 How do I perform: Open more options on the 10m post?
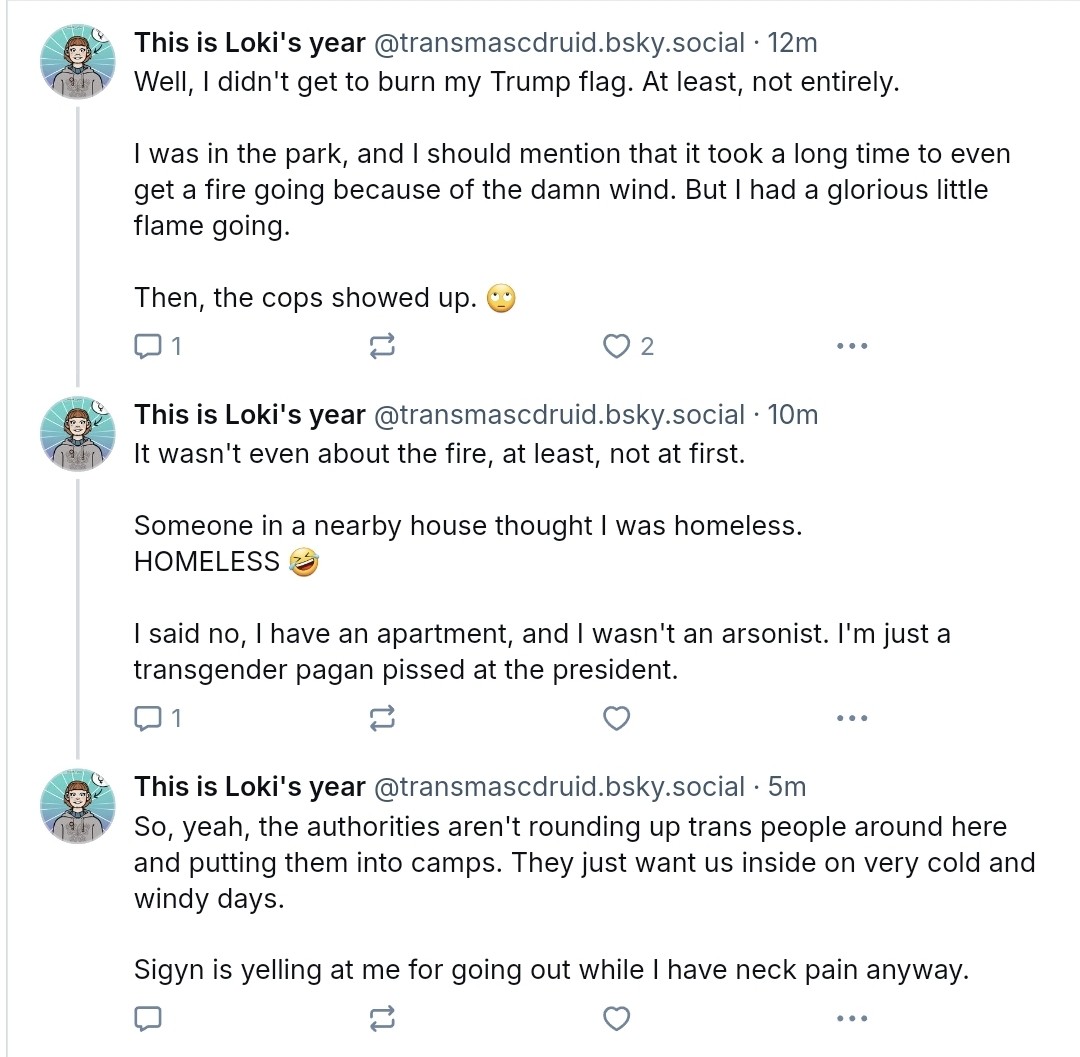pyautogui.click(x=851, y=718)
